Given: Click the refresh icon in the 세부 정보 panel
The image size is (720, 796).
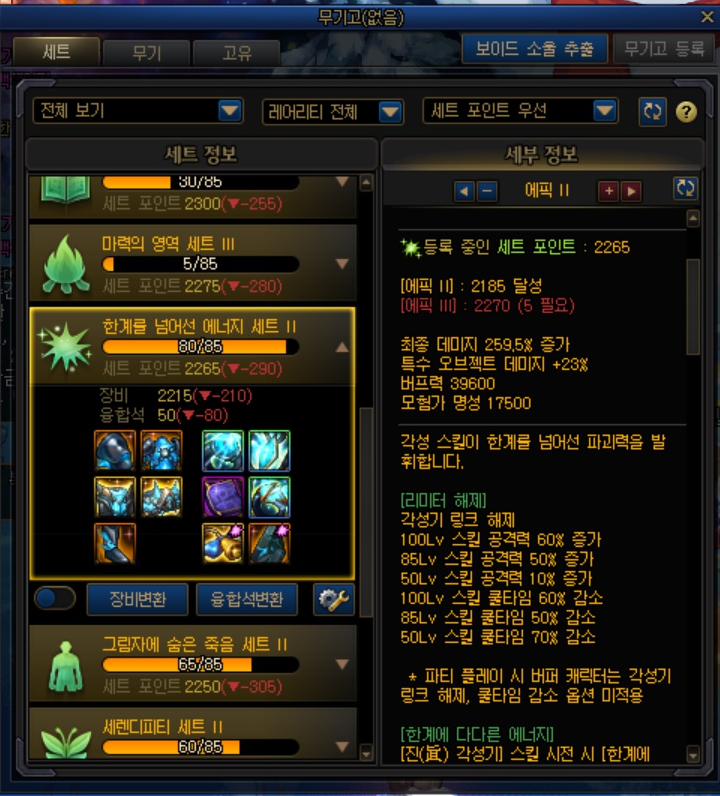Looking at the screenshot, I should click(x=685, y=188).
